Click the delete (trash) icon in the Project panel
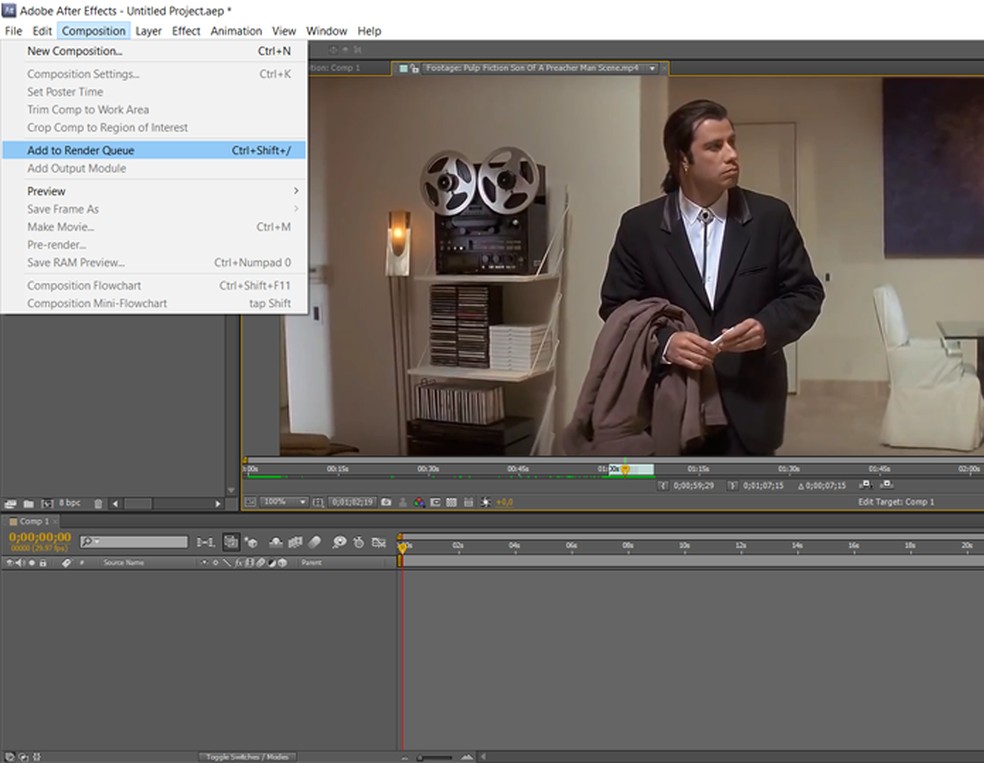The width and height of the screenshot is (984, 763). (98, 503)
